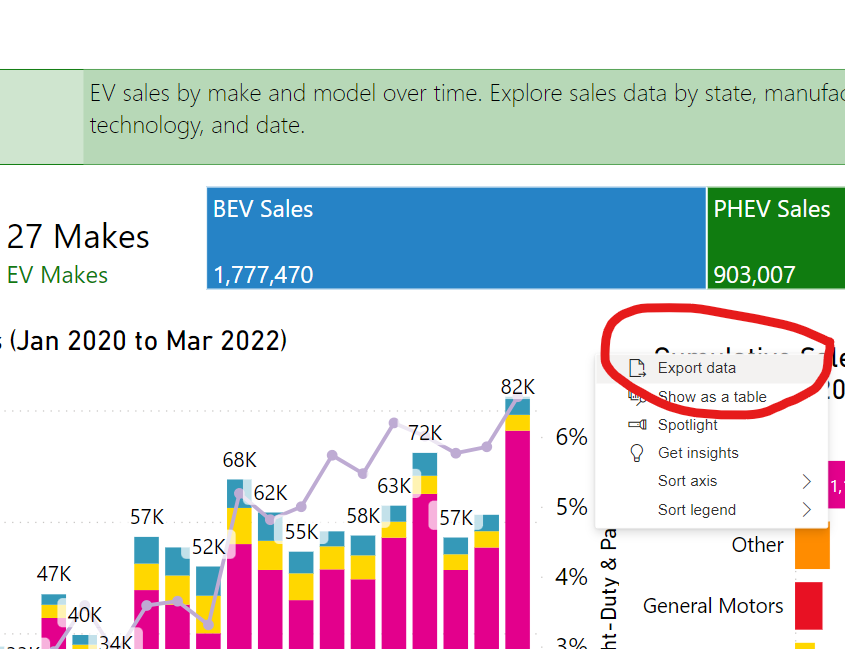Screen dimensions: 845x649
Task: Select the General Motors axis label
Action: click(x=713, y=606)
